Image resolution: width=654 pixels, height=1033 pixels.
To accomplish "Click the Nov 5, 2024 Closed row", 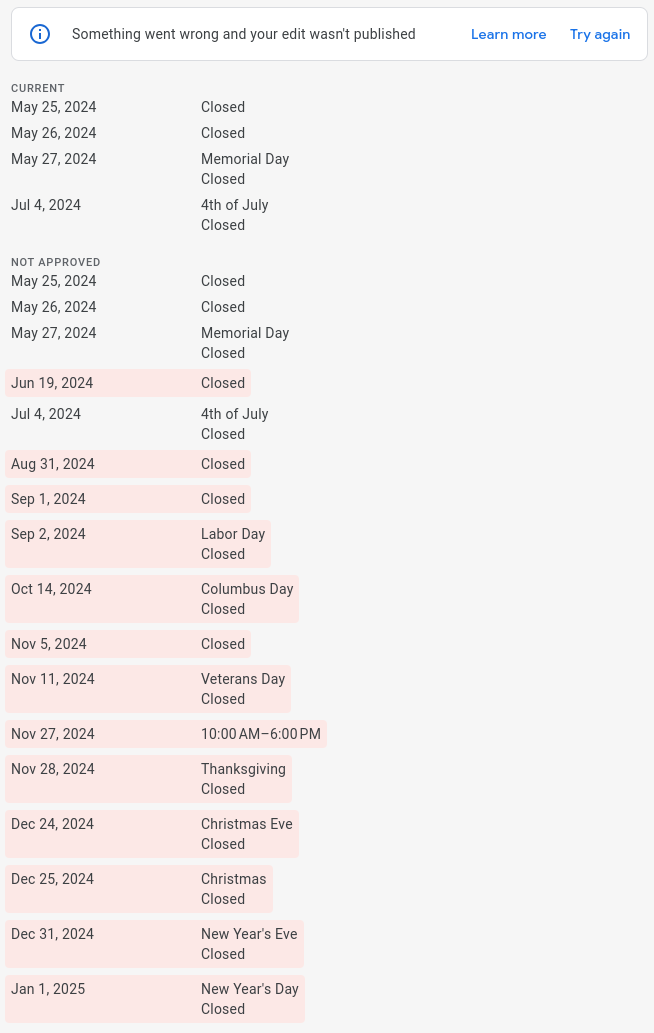I will pyautogui.click(x=128, y=644).
